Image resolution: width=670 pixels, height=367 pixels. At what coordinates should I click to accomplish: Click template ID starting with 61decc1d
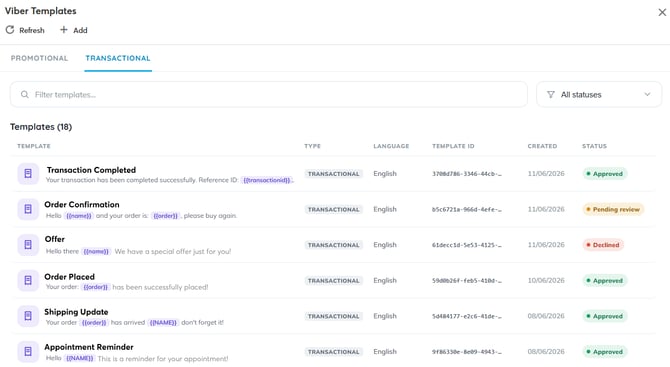pos(467,245)
